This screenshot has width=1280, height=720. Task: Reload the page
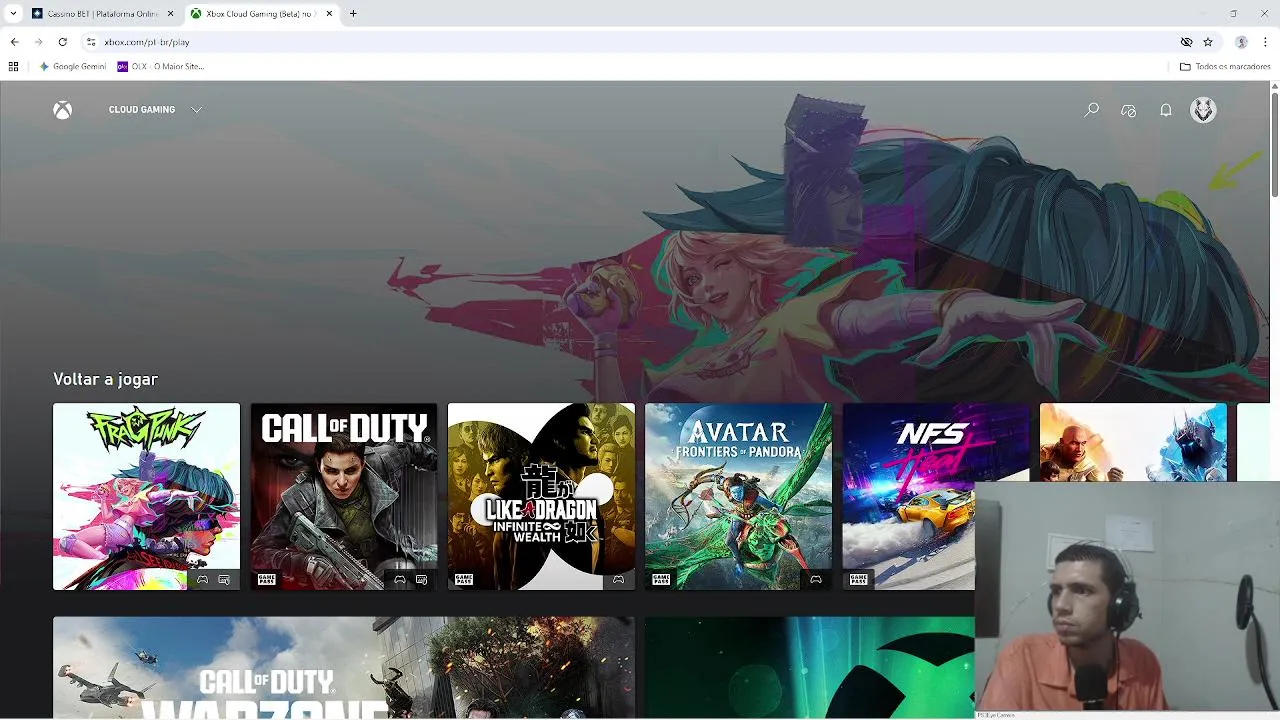62,42
